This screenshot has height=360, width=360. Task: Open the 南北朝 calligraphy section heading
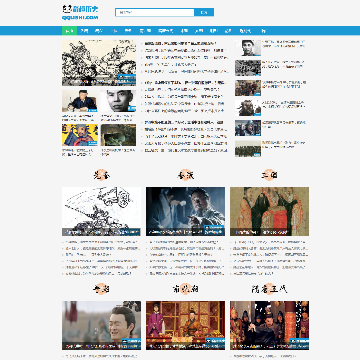pyautogui.click(x=185, y=289)
